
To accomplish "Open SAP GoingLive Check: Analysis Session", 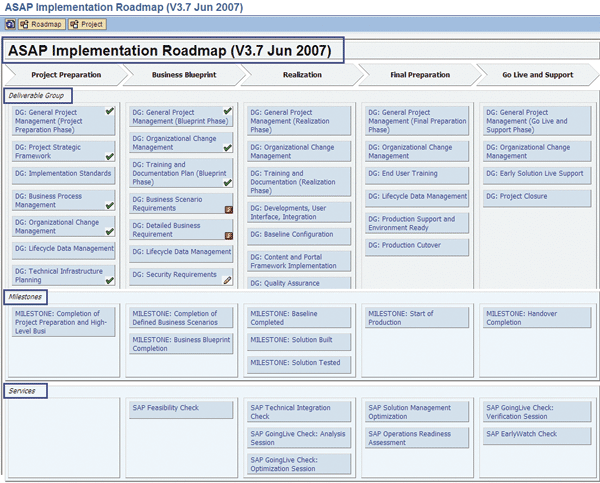I will coord(299,438).
